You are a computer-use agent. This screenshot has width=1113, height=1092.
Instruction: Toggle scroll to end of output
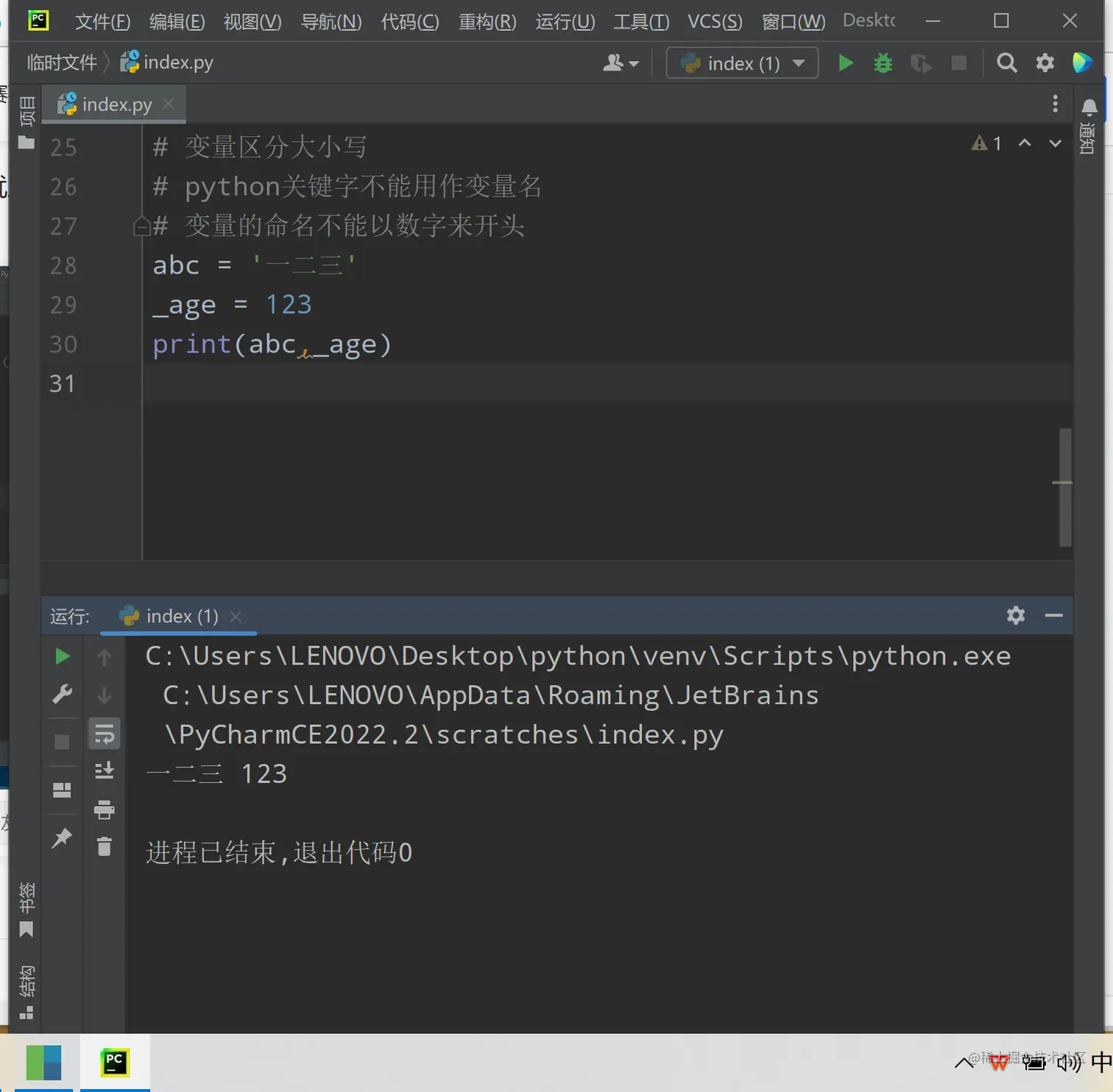105,770
